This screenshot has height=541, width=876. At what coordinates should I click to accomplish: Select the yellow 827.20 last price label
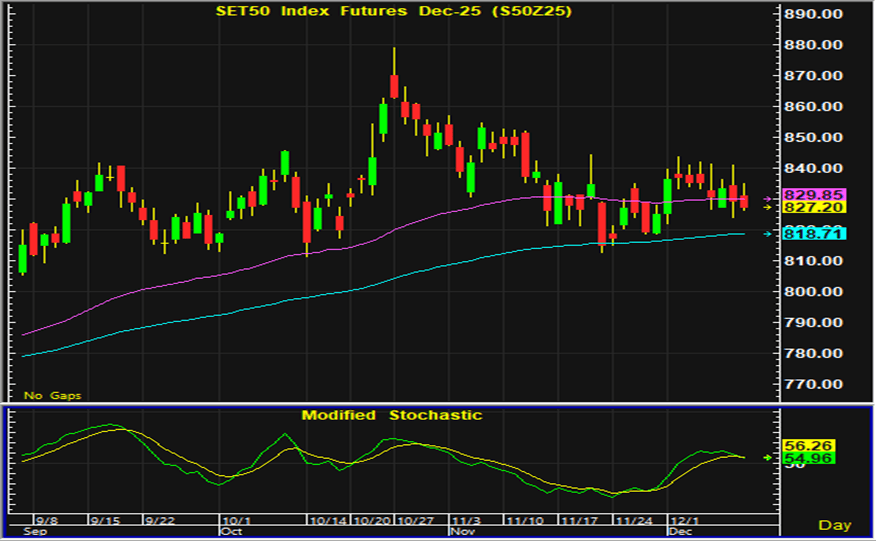click(x=814, y=208)
